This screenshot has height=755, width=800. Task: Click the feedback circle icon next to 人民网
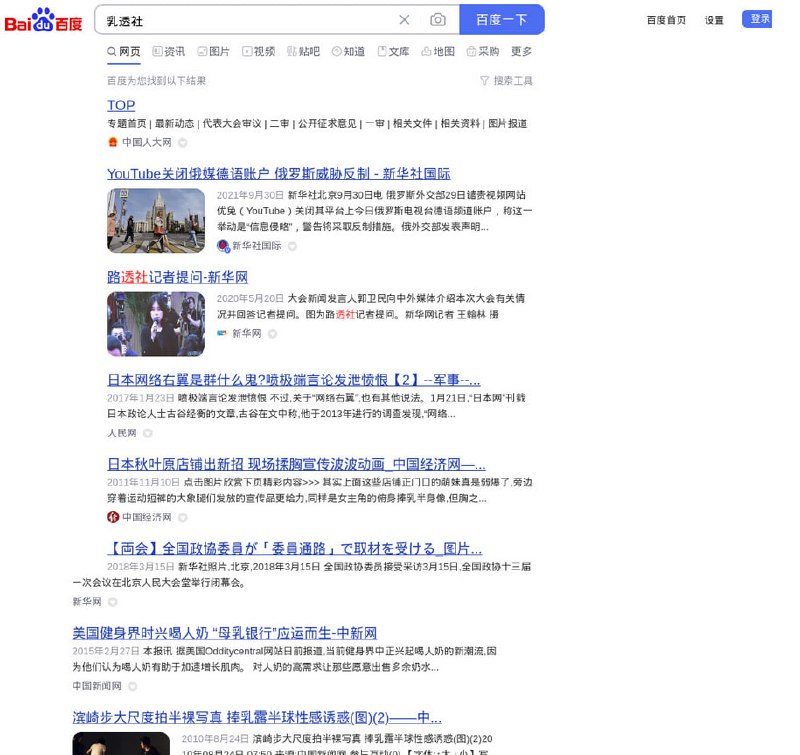pos(147,432)
